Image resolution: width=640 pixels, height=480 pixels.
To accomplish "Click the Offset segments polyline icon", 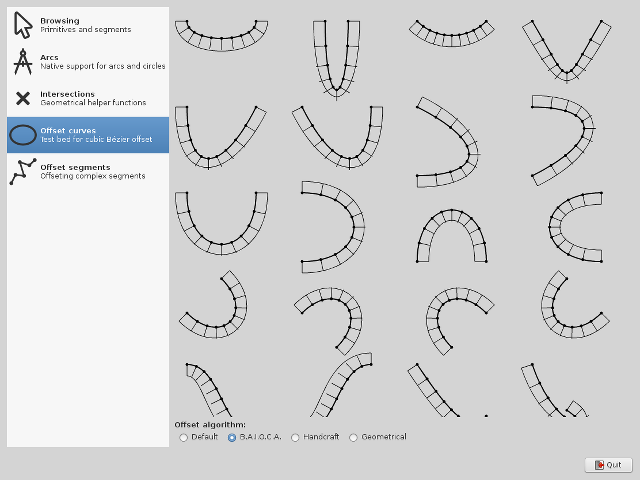I will (x=23, y=171).
